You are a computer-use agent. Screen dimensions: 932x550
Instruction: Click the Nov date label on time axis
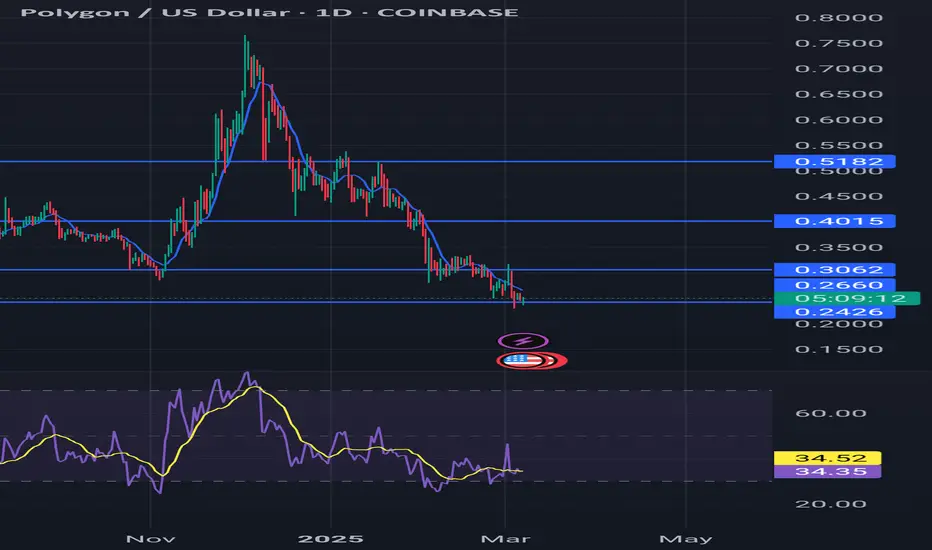tap(150, 539)
